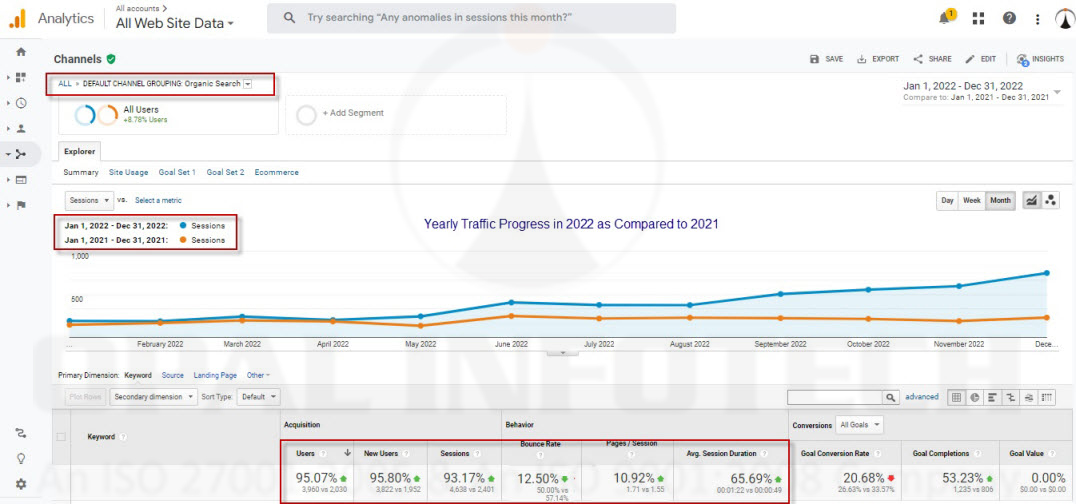Collapse the chart with the center arrow
Viewport: 1076px width, 504px height.
[563, 352]
